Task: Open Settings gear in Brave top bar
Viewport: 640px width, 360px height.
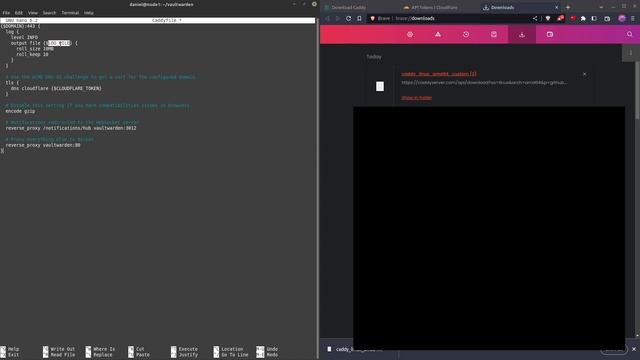Action: (x=410, y=34)
